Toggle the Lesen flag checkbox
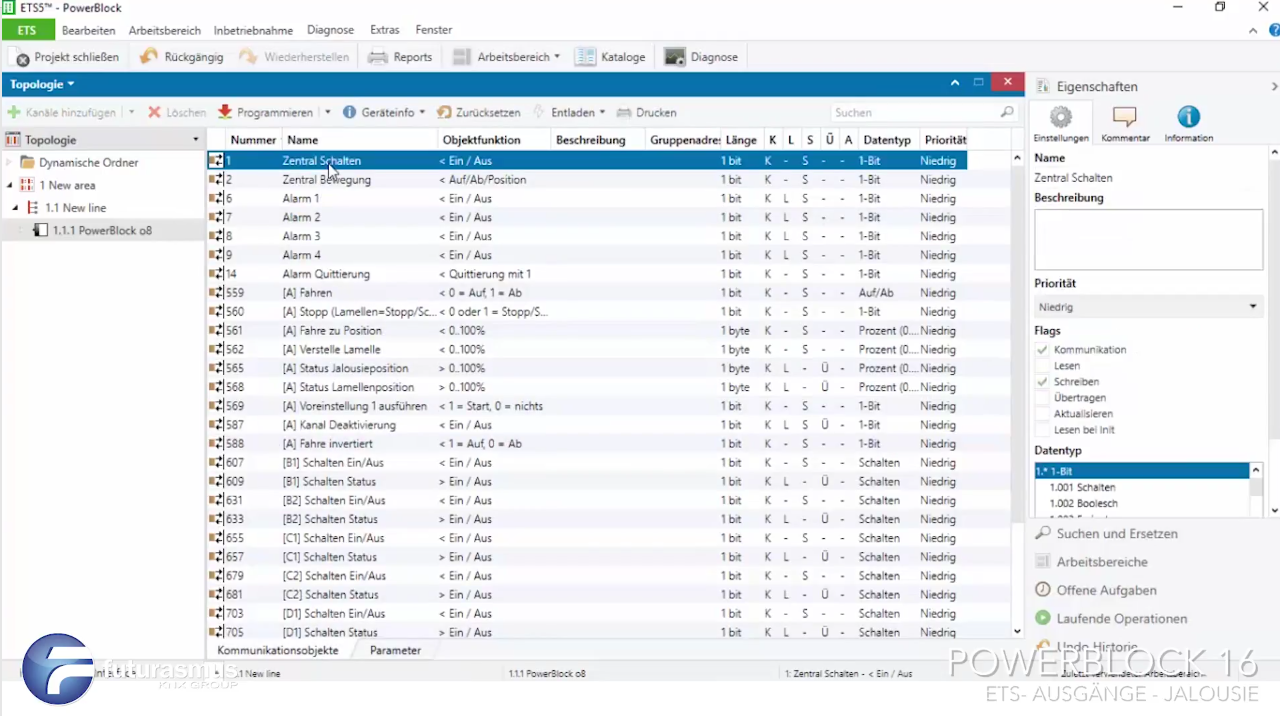This screenshot has height=716, width=1280. [x=1043, y=366]
